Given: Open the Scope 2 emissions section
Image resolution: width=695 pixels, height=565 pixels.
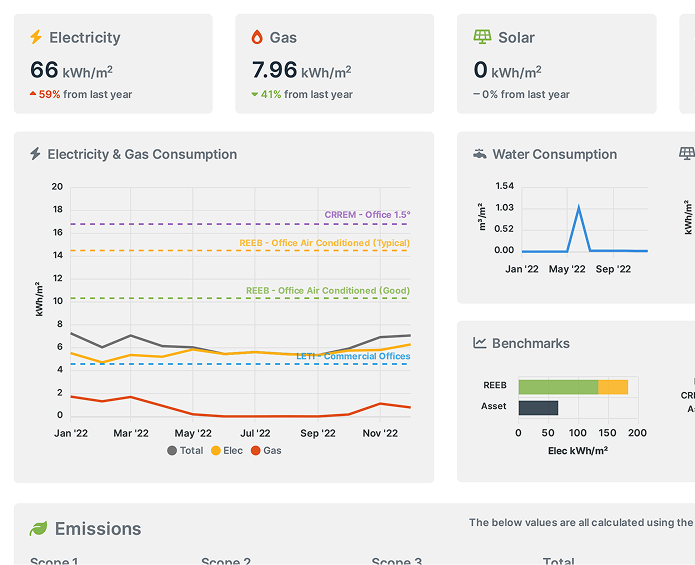Looking at the screenshot, I should tap(226, 561).
